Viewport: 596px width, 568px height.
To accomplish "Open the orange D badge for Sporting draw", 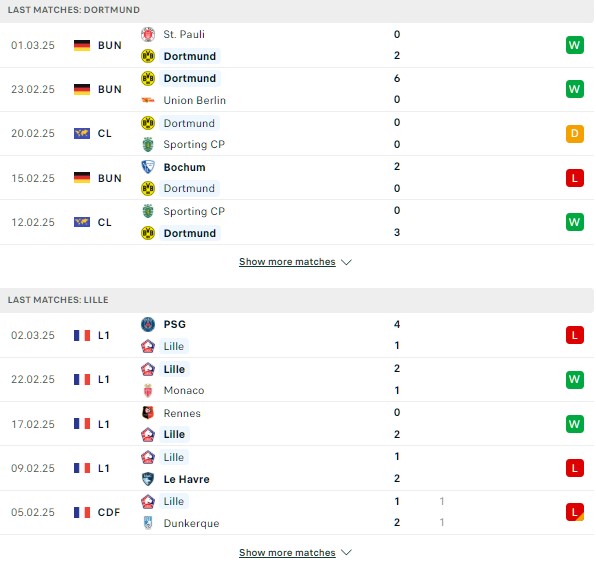I will 574,133.
